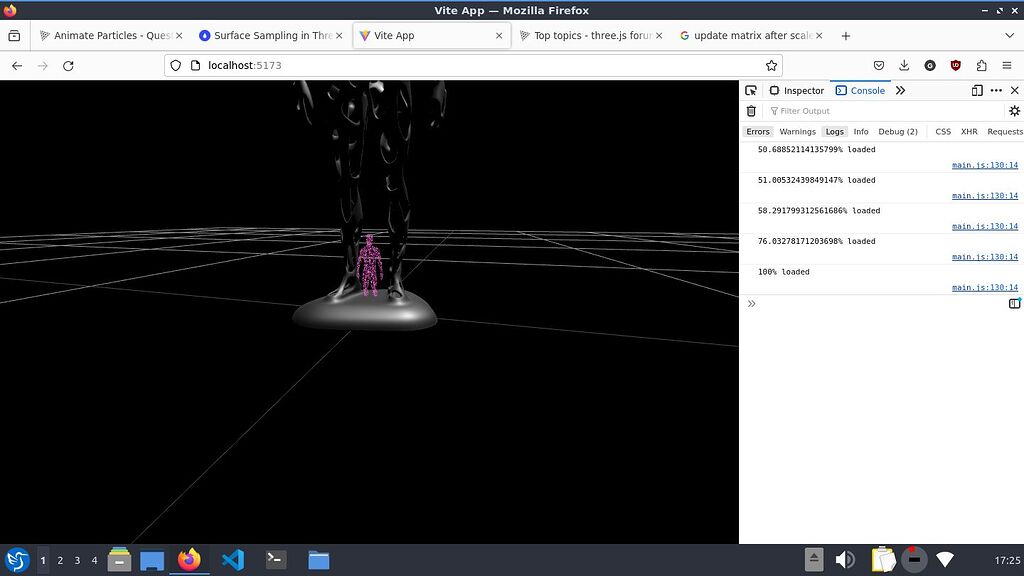
Task: Click the responsive design mode icon
Action: click(x=976, y=90)
